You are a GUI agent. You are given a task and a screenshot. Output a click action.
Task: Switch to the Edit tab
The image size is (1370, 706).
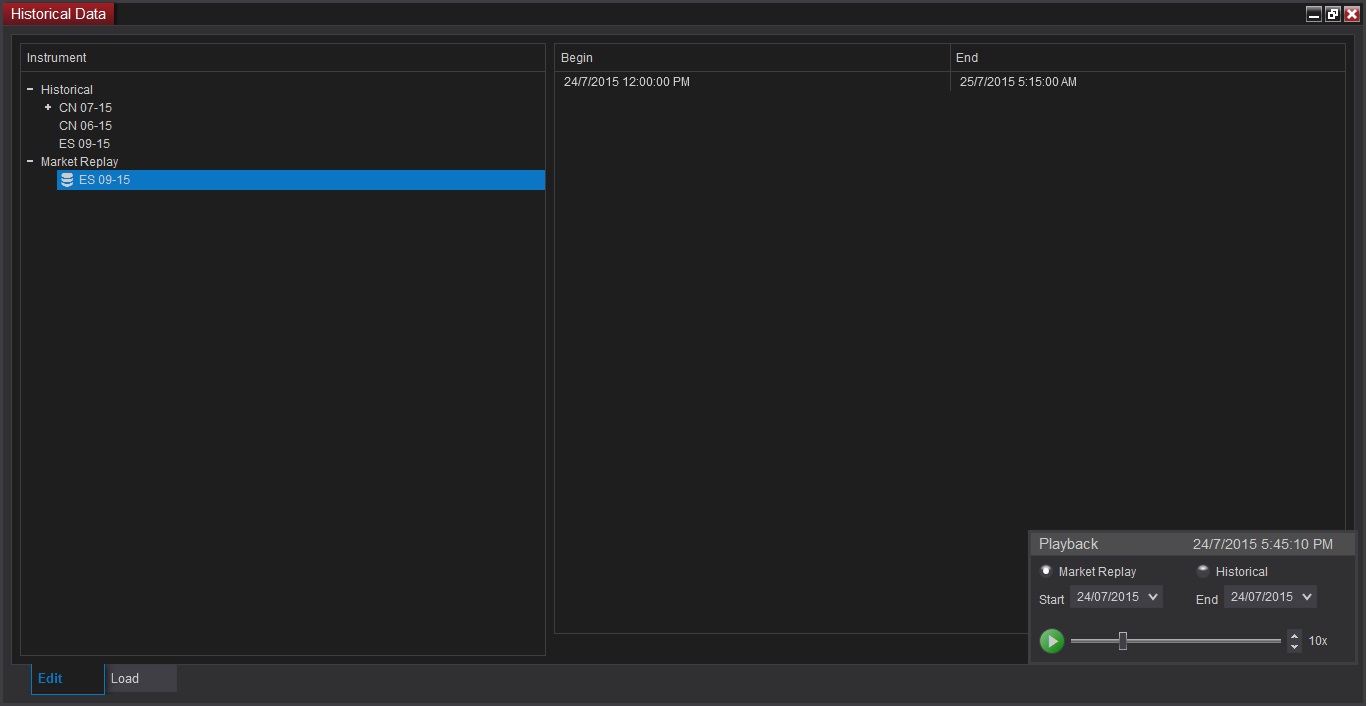68,678
